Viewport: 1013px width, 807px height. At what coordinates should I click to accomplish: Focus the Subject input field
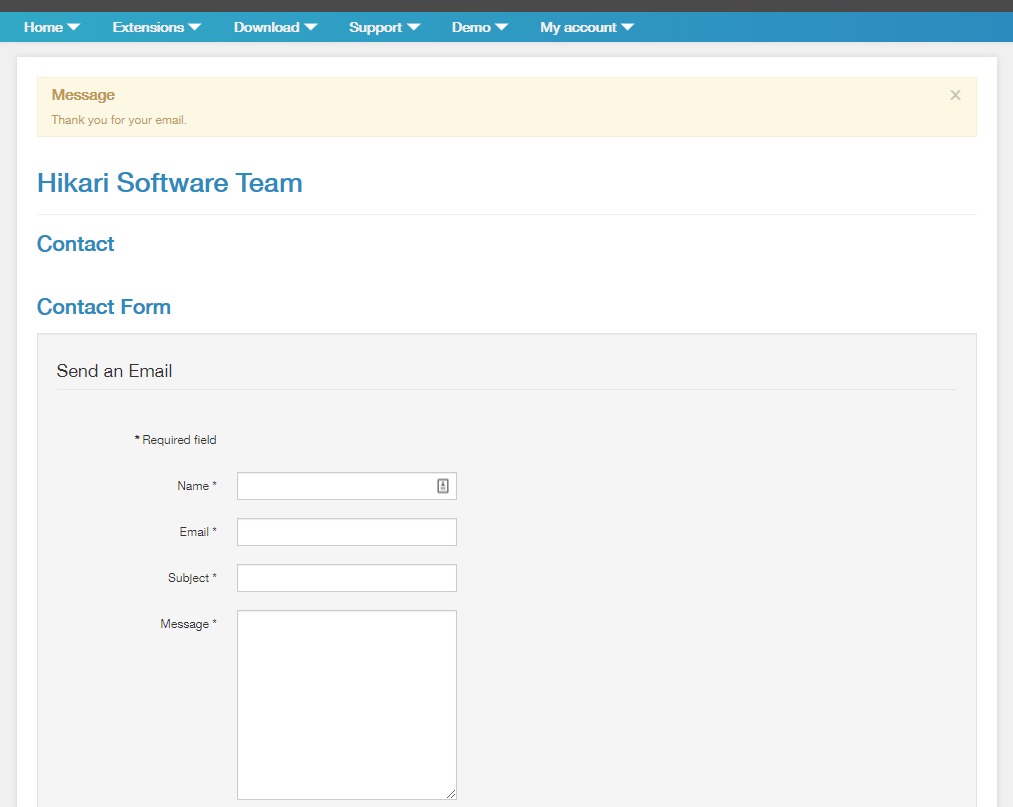[346, 578]
